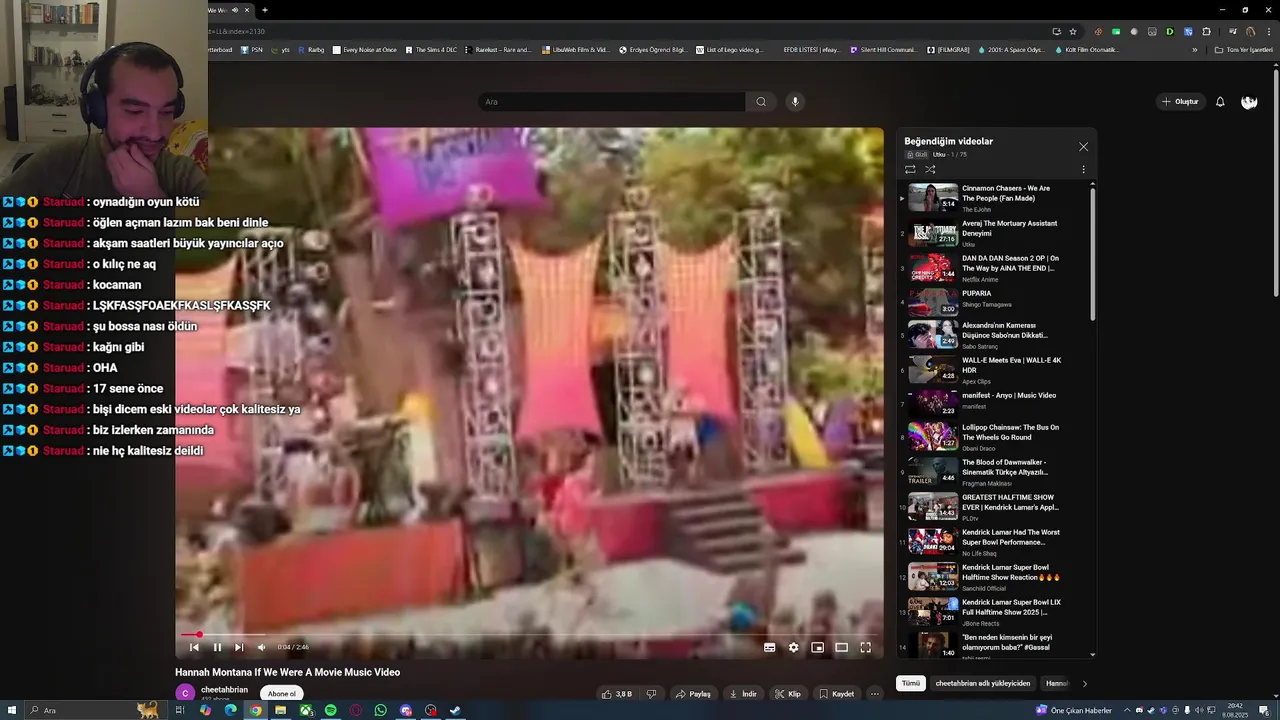The image size is (1280, 720).
Task: Open Every Noise at Once bookmark
Action: tap(365, 49)
